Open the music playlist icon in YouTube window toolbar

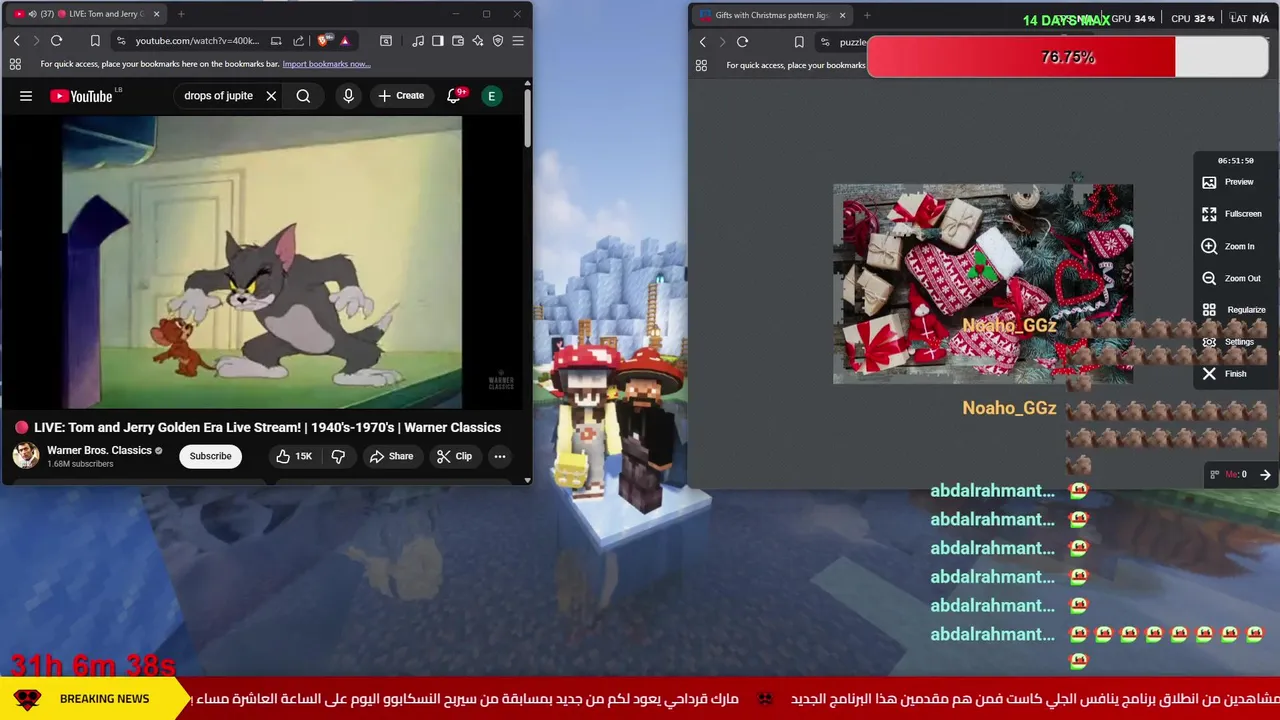[x=418, y=41]
